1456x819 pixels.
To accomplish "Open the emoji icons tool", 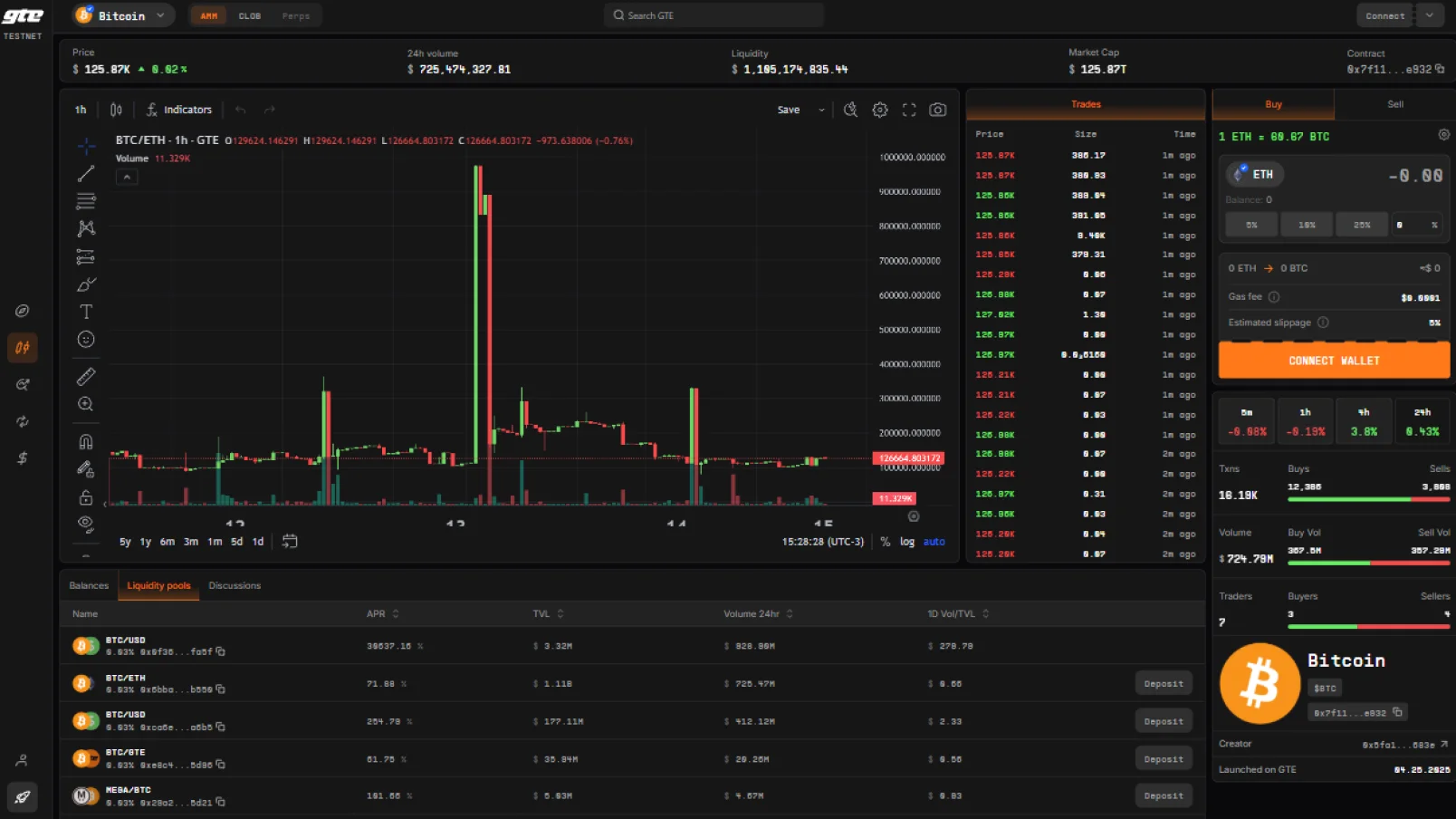I will pos(86,340).
